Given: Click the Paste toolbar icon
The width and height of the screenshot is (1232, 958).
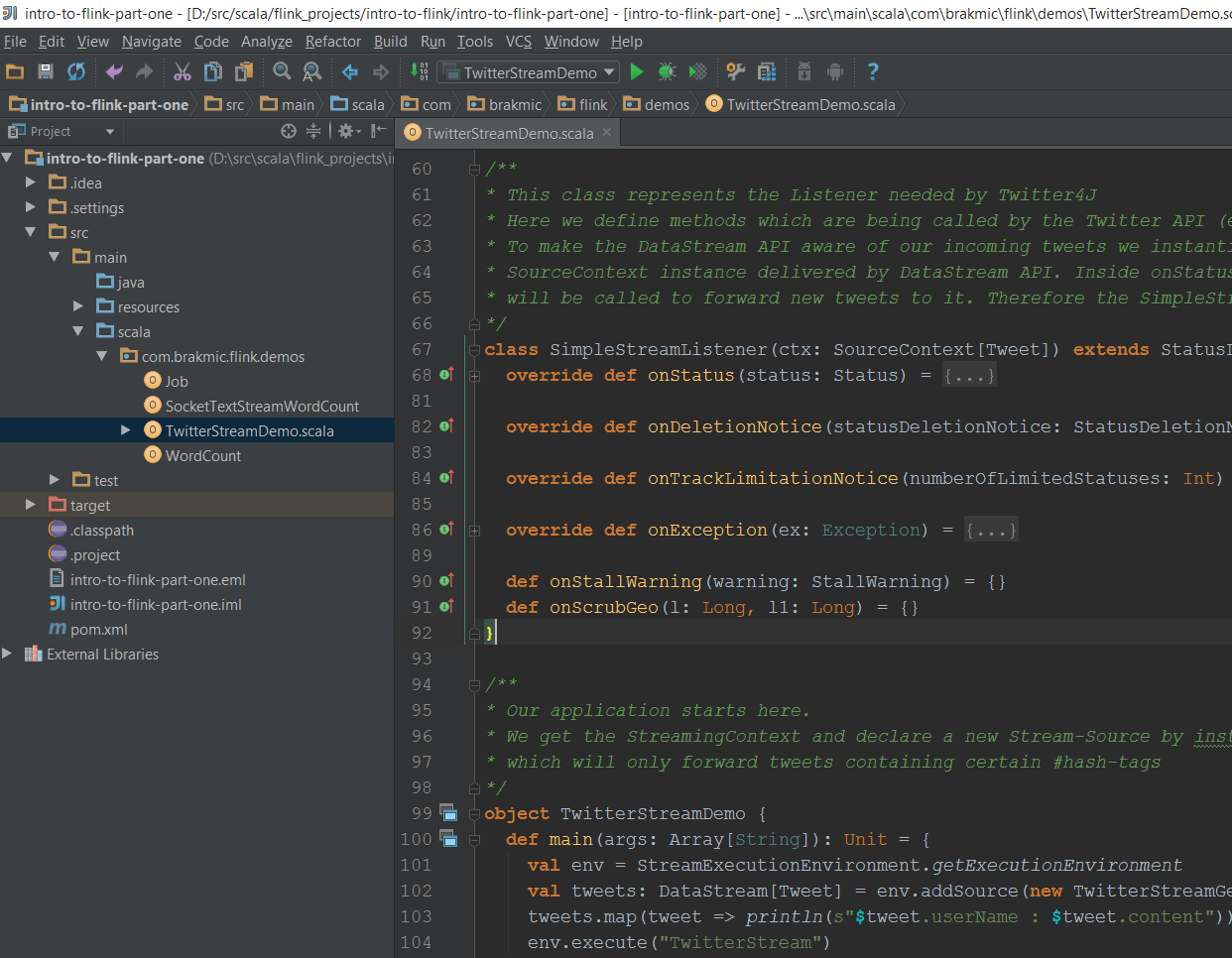Looking at the screenshot, I should click(x=243, y=71).
